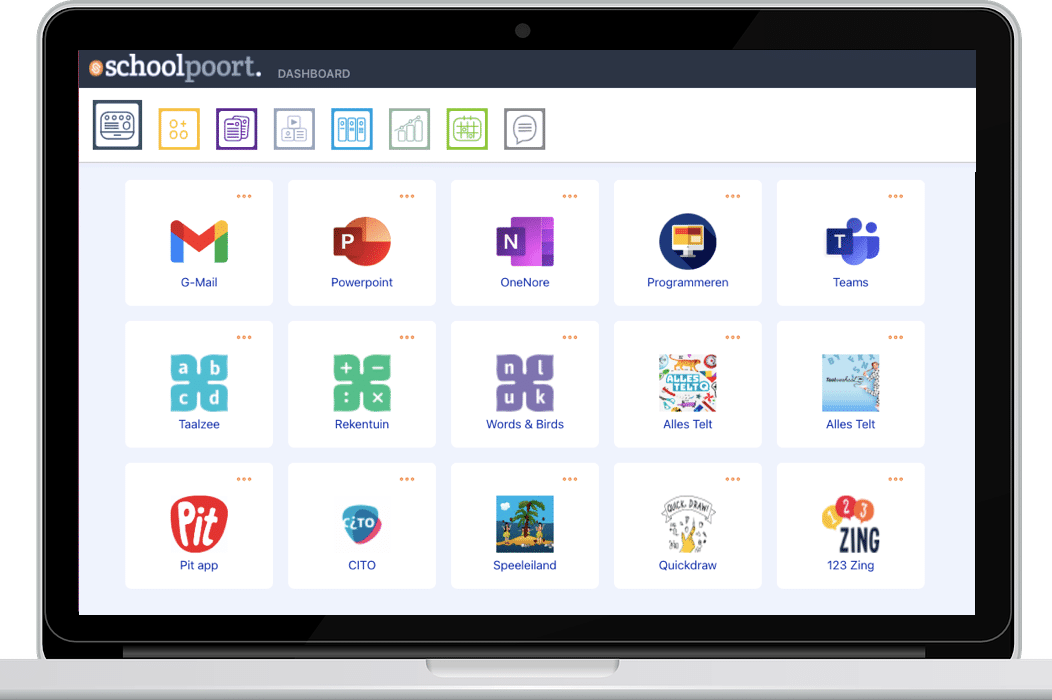Open the Rekentuin math icon
The image size is (1052, 700).
pyautogui.click(x=362, y=383)
